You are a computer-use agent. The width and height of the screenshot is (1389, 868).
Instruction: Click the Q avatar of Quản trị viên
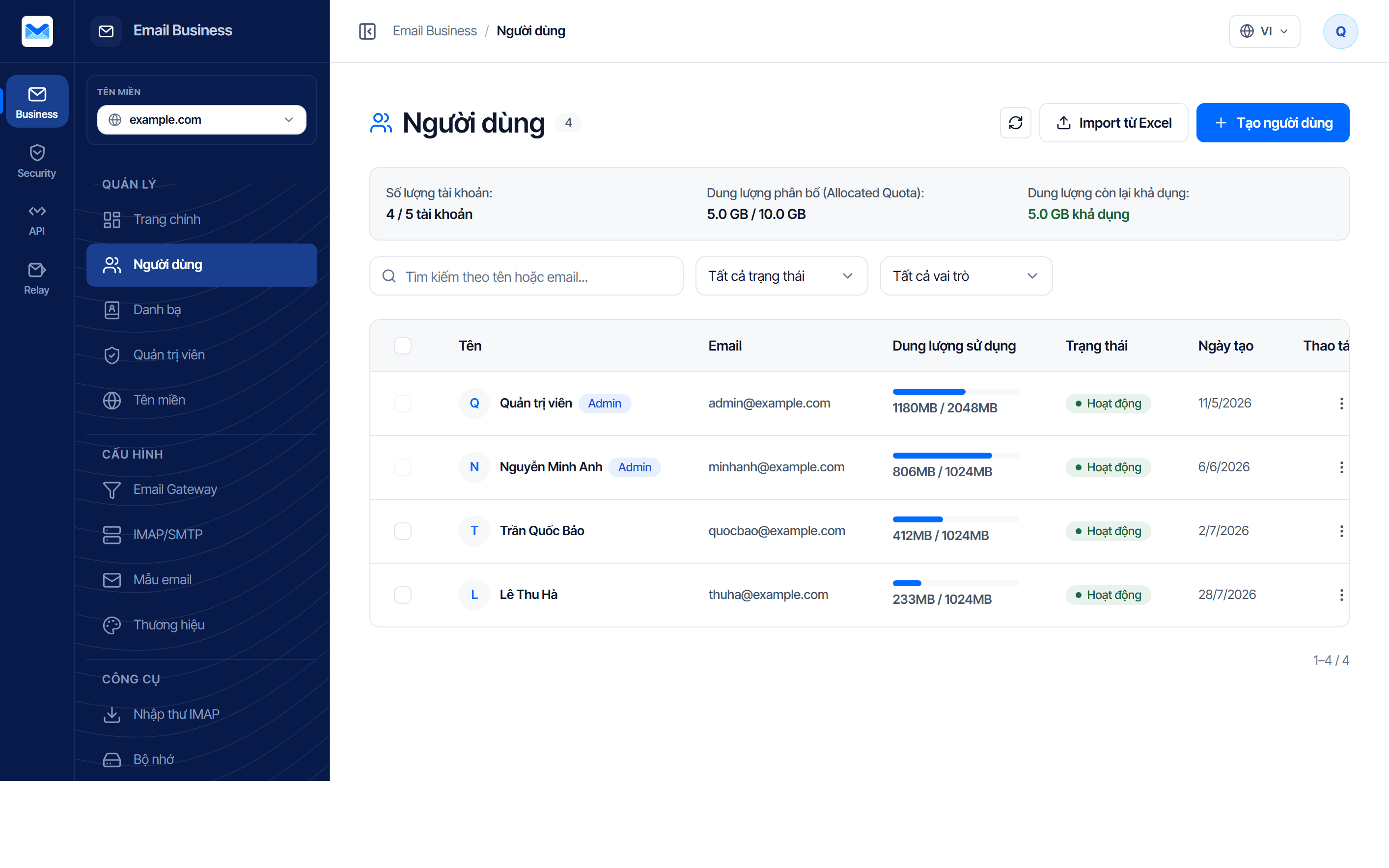[474, 404]
